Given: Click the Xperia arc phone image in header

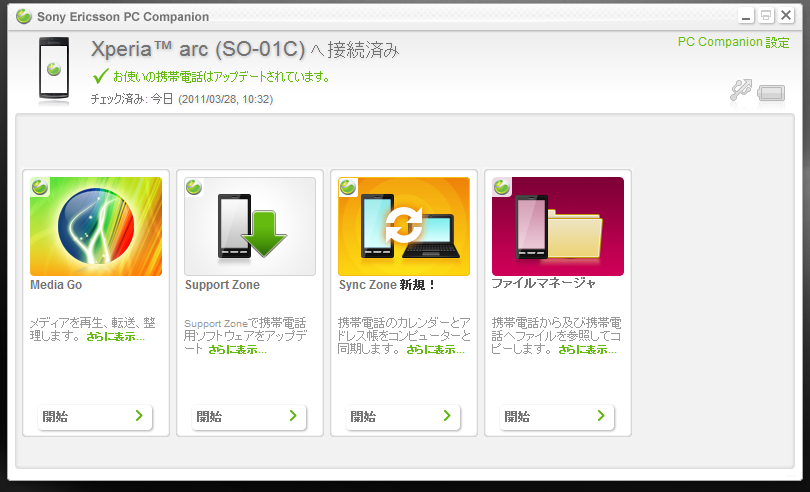Looking at the screenshot, I should pyautogui.click(x=54, y=68).
